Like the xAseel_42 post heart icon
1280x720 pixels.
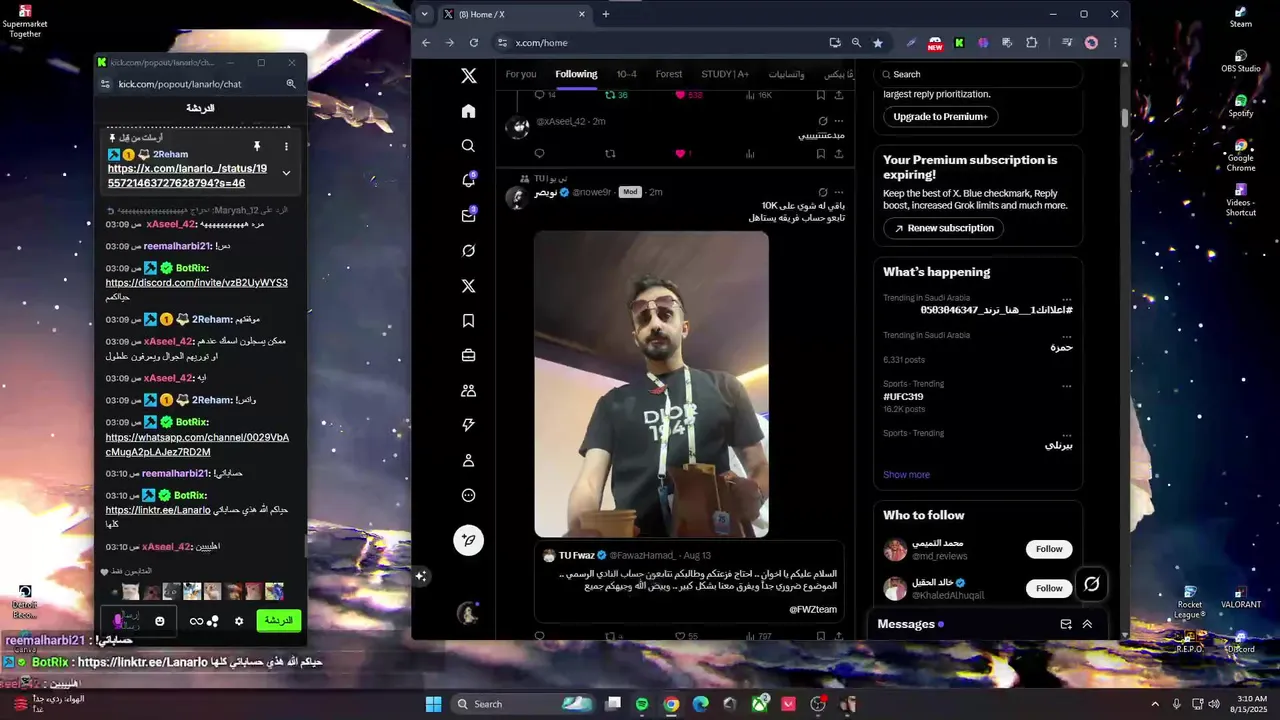click(680, 154)
